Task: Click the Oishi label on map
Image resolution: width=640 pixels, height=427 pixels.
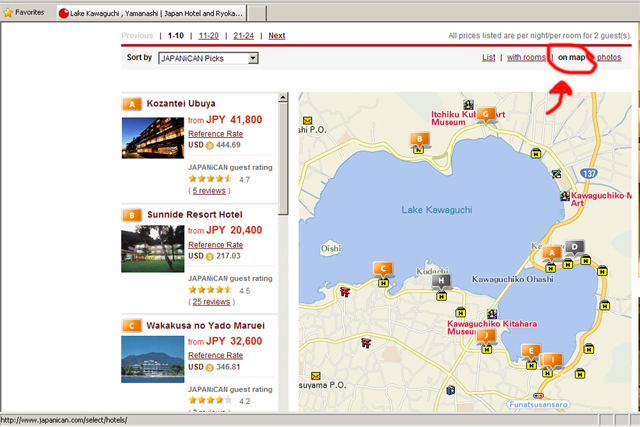Action: (x=331, y=248)
